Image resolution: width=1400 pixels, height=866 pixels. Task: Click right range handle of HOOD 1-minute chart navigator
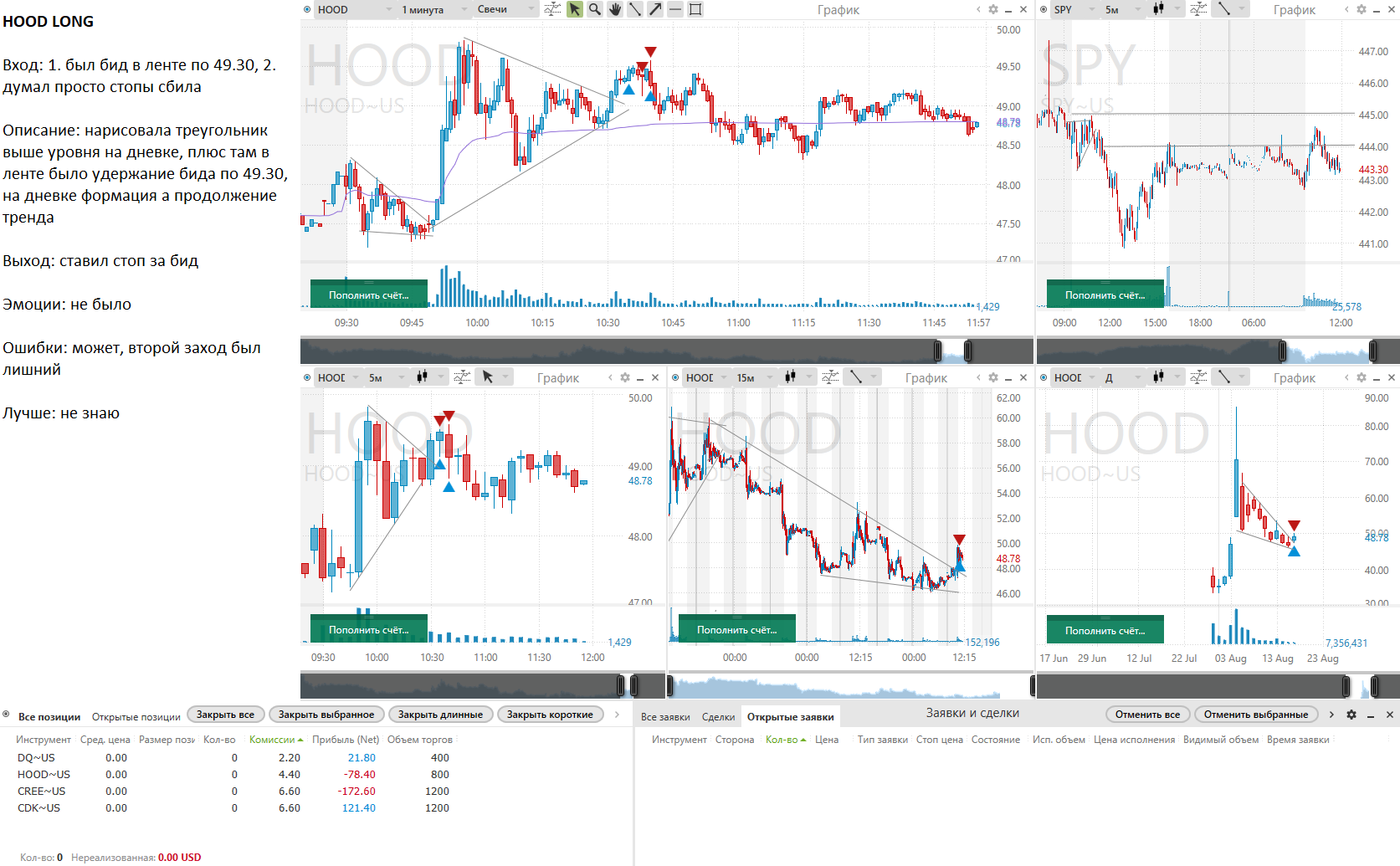(x=967, y=351)
